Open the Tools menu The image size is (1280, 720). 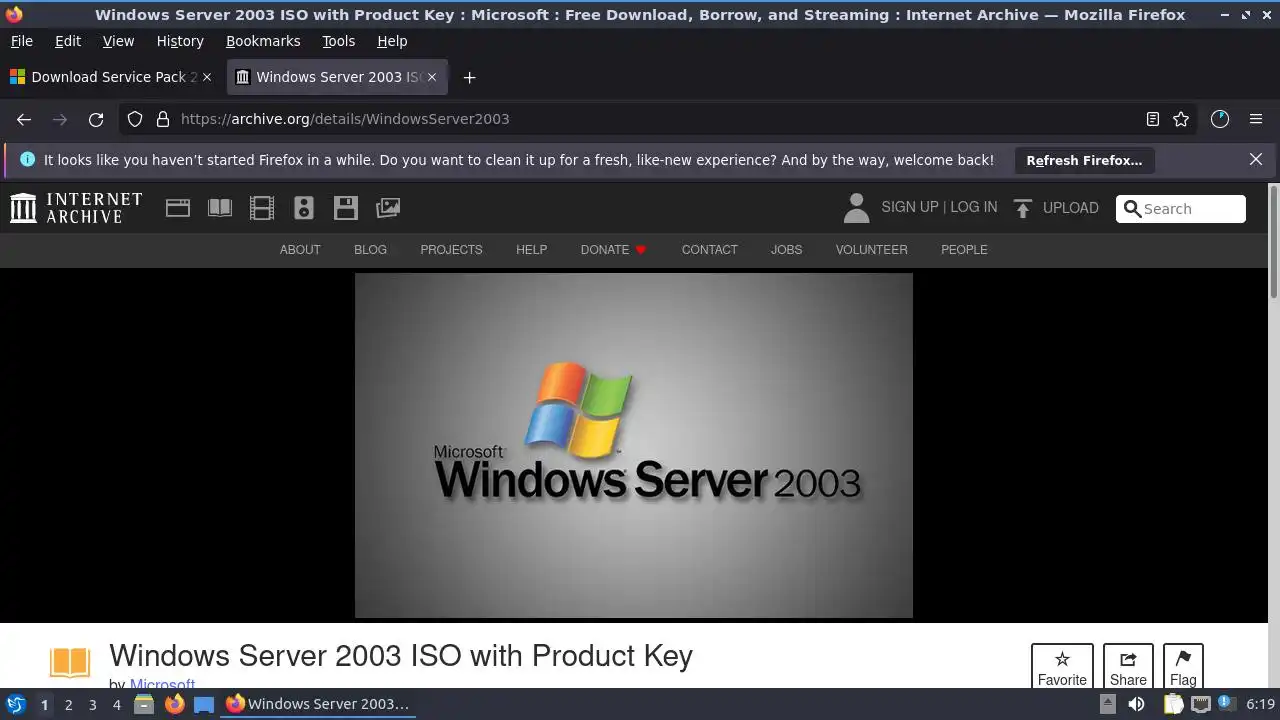[338, 41]
